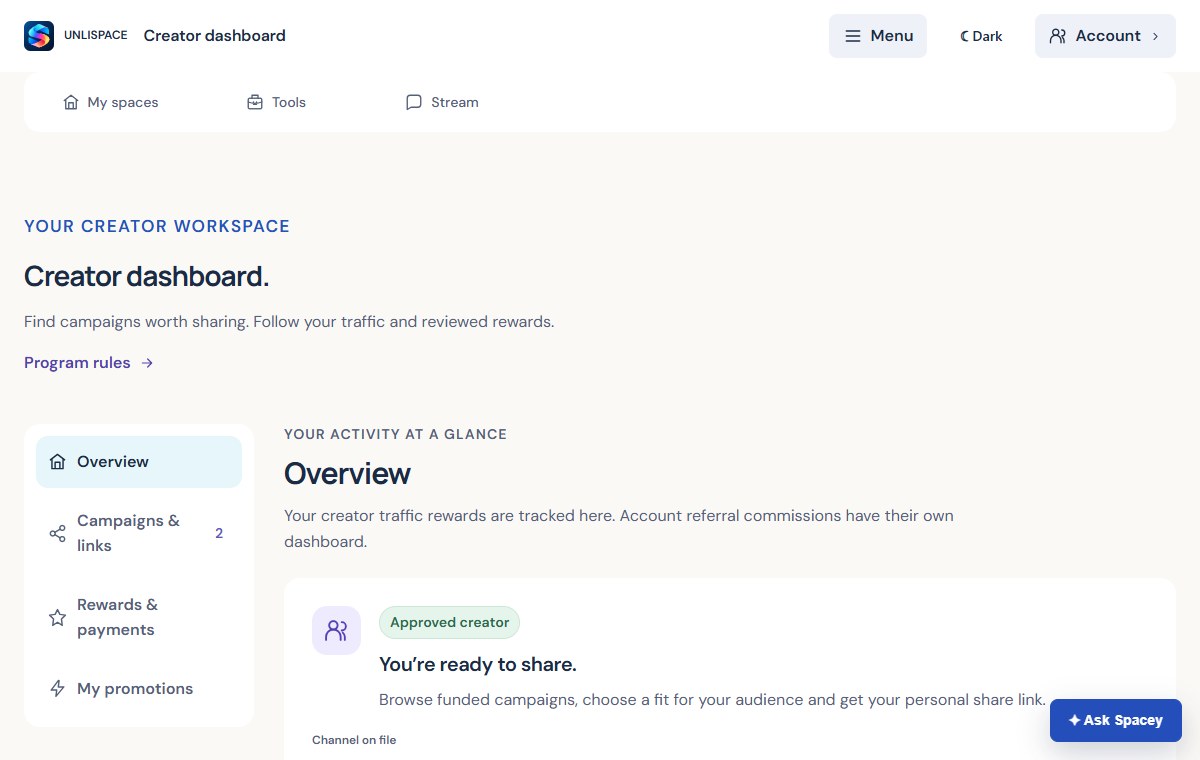Click the Unlispace logo icon
Viewport: 1200px width, 760px height.
pos(39,36)
